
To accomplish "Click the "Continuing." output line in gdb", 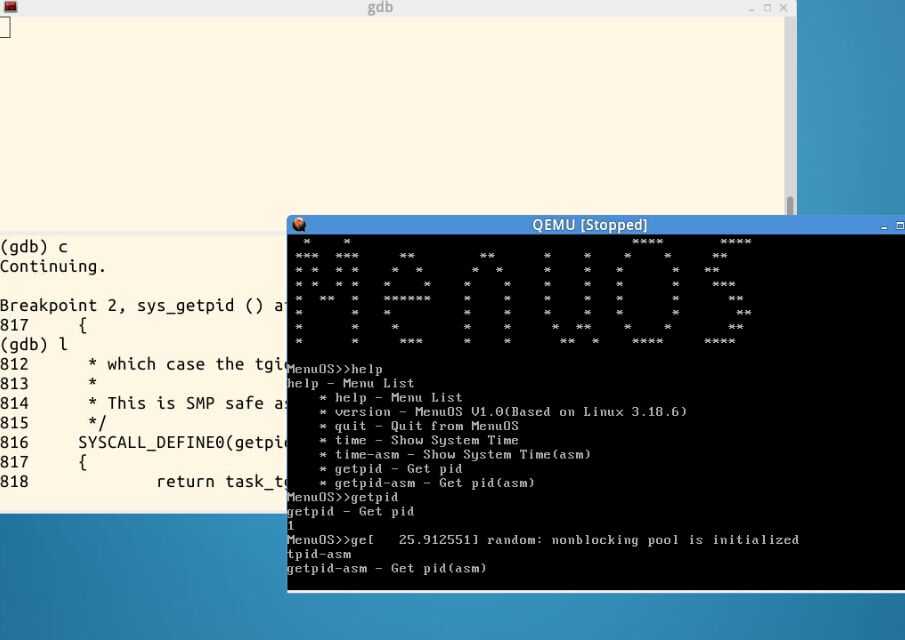I will (x=53, y=267).
